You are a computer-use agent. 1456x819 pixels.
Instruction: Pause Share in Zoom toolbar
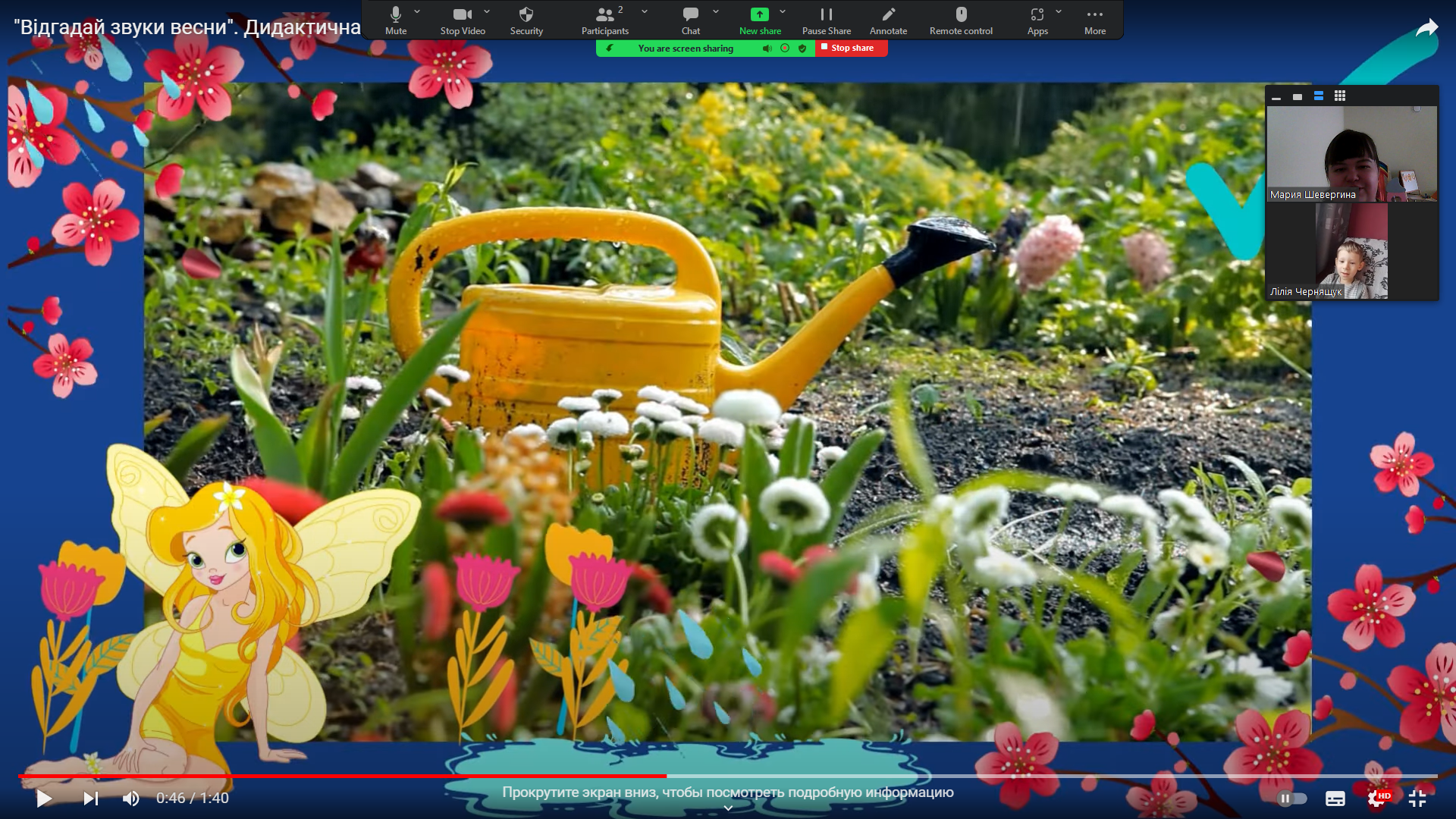pyautogui.click(x=826, y=20)
